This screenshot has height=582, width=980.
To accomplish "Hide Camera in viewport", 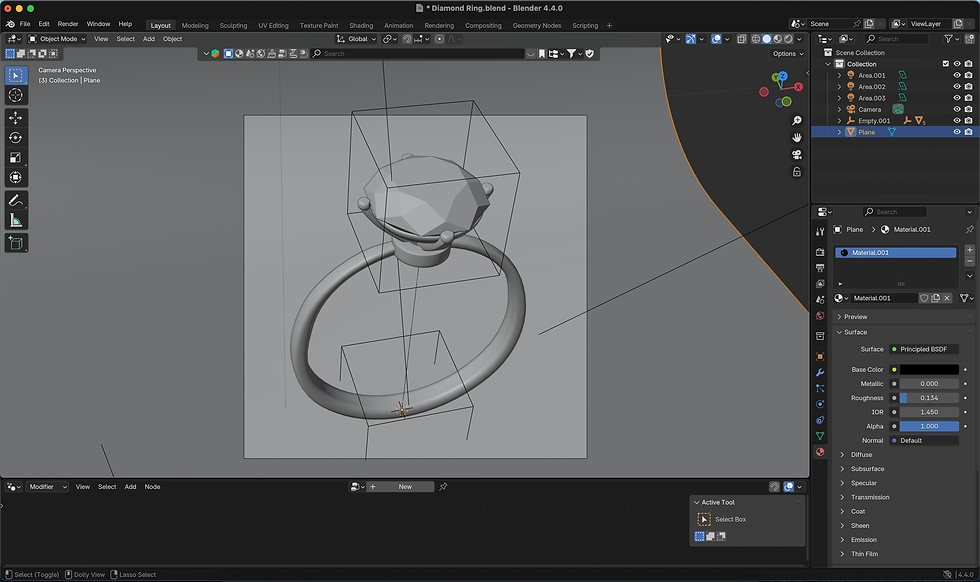I will 956,109.
